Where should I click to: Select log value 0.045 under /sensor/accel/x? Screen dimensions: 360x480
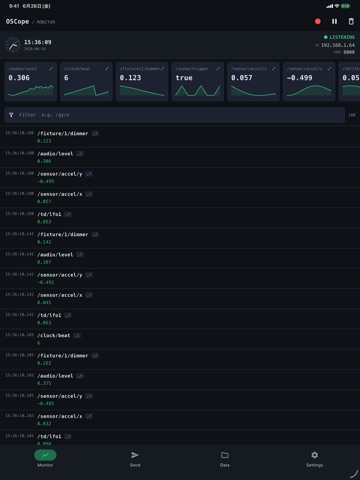[44, 303]
